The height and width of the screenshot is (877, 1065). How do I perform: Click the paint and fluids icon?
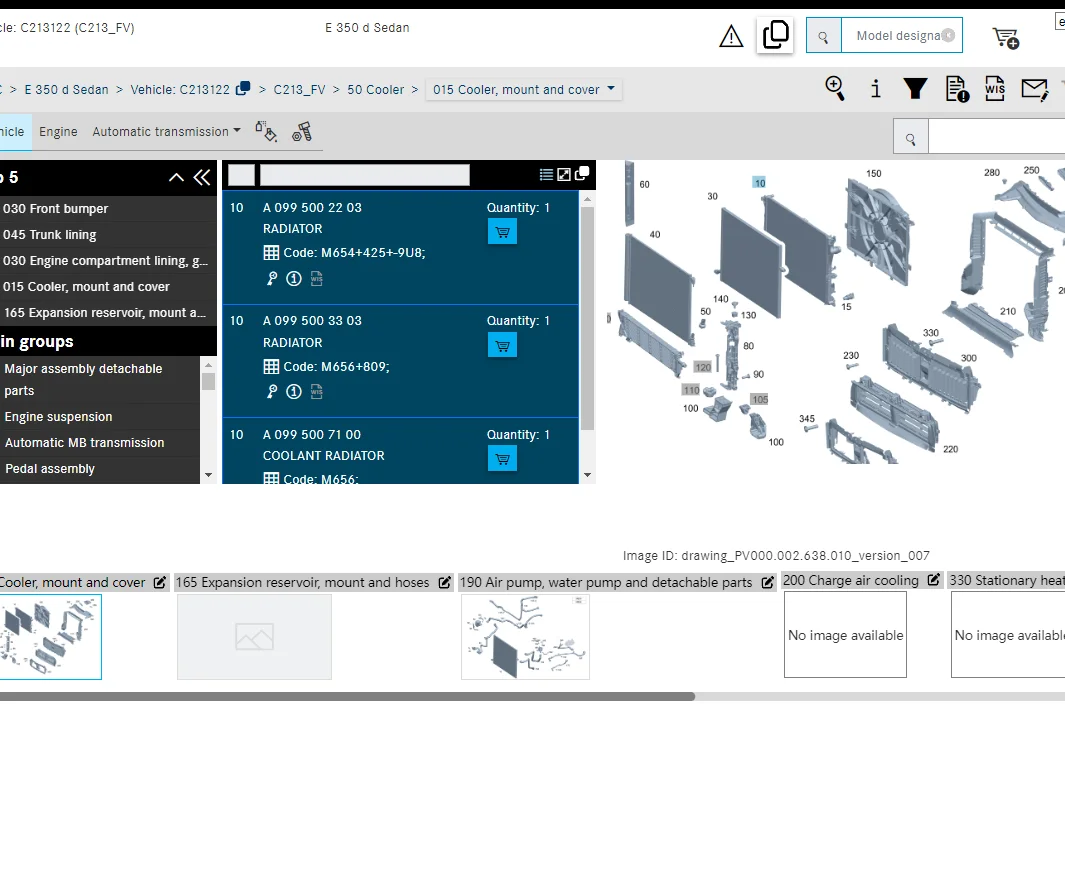coord(266,131)
